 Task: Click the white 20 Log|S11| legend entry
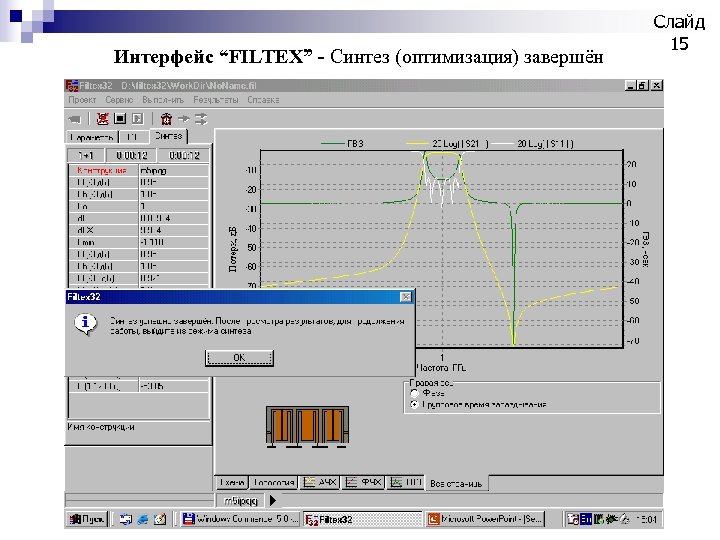[534, 144]
